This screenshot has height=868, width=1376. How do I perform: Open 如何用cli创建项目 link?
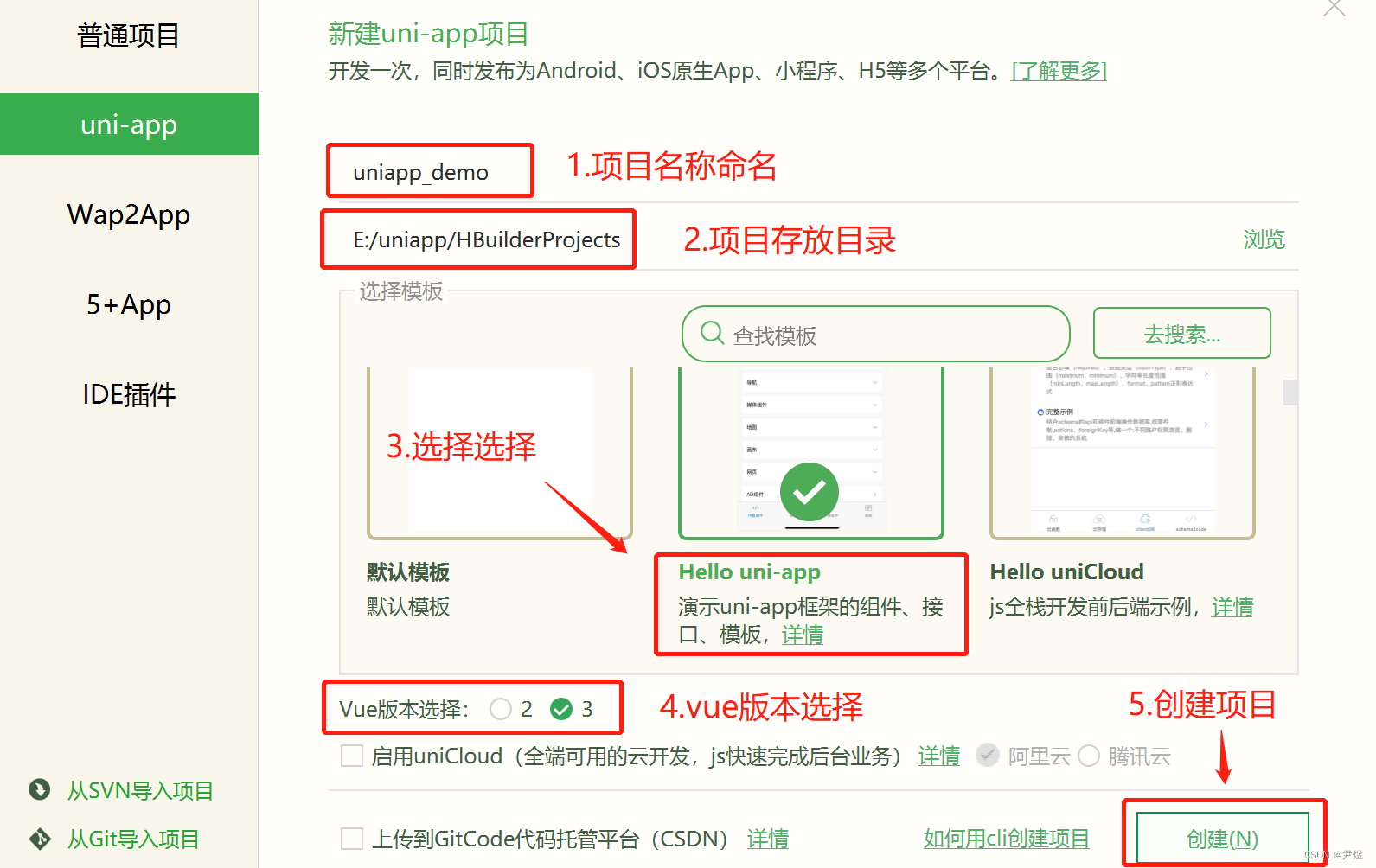[x=1006, y=839]
